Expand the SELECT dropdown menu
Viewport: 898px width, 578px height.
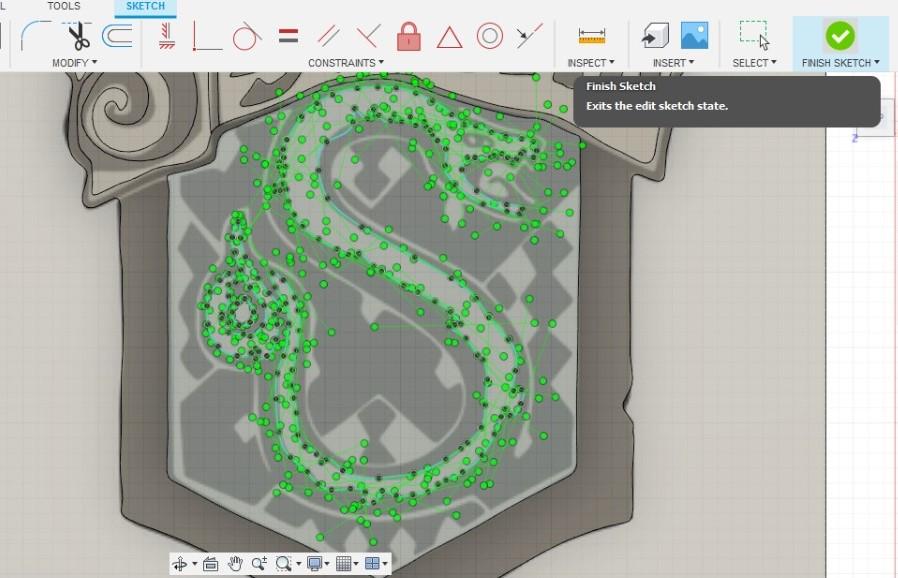754,63
